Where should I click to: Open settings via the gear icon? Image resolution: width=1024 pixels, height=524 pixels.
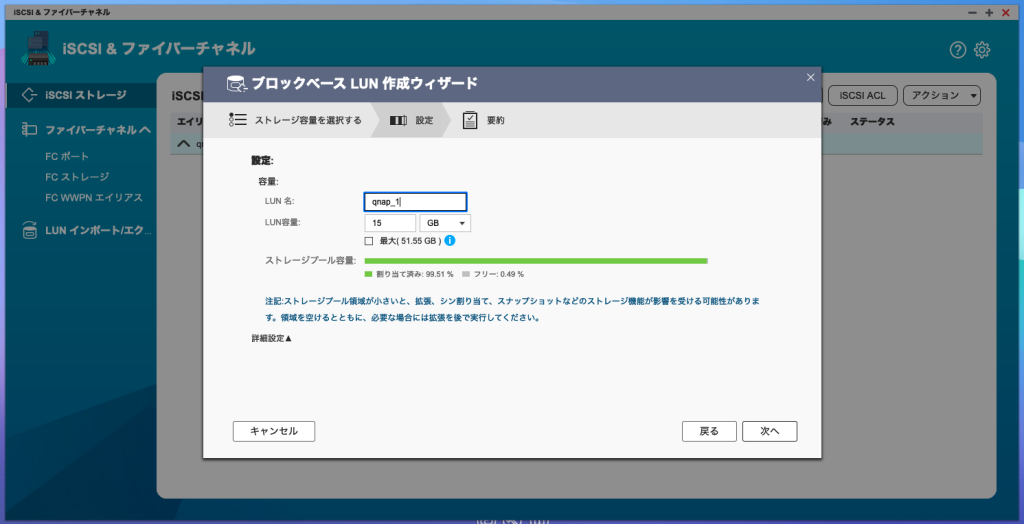(982, 50)
